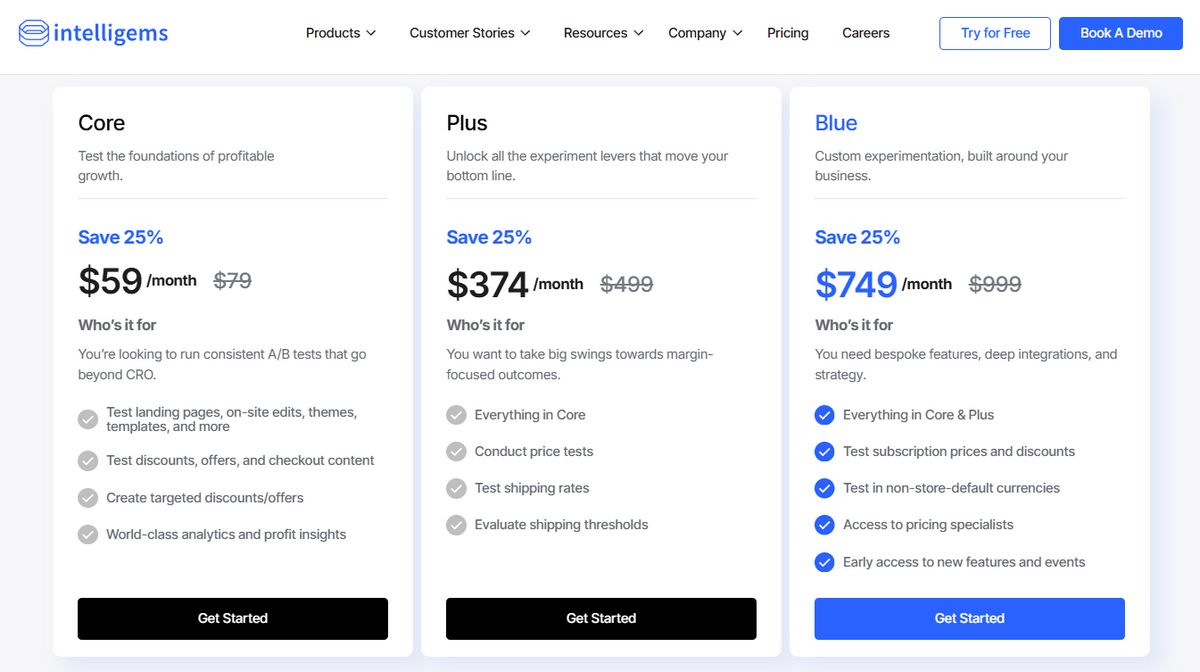
Task: Open the Customer Stories dropdown
Action: [469, 32]
